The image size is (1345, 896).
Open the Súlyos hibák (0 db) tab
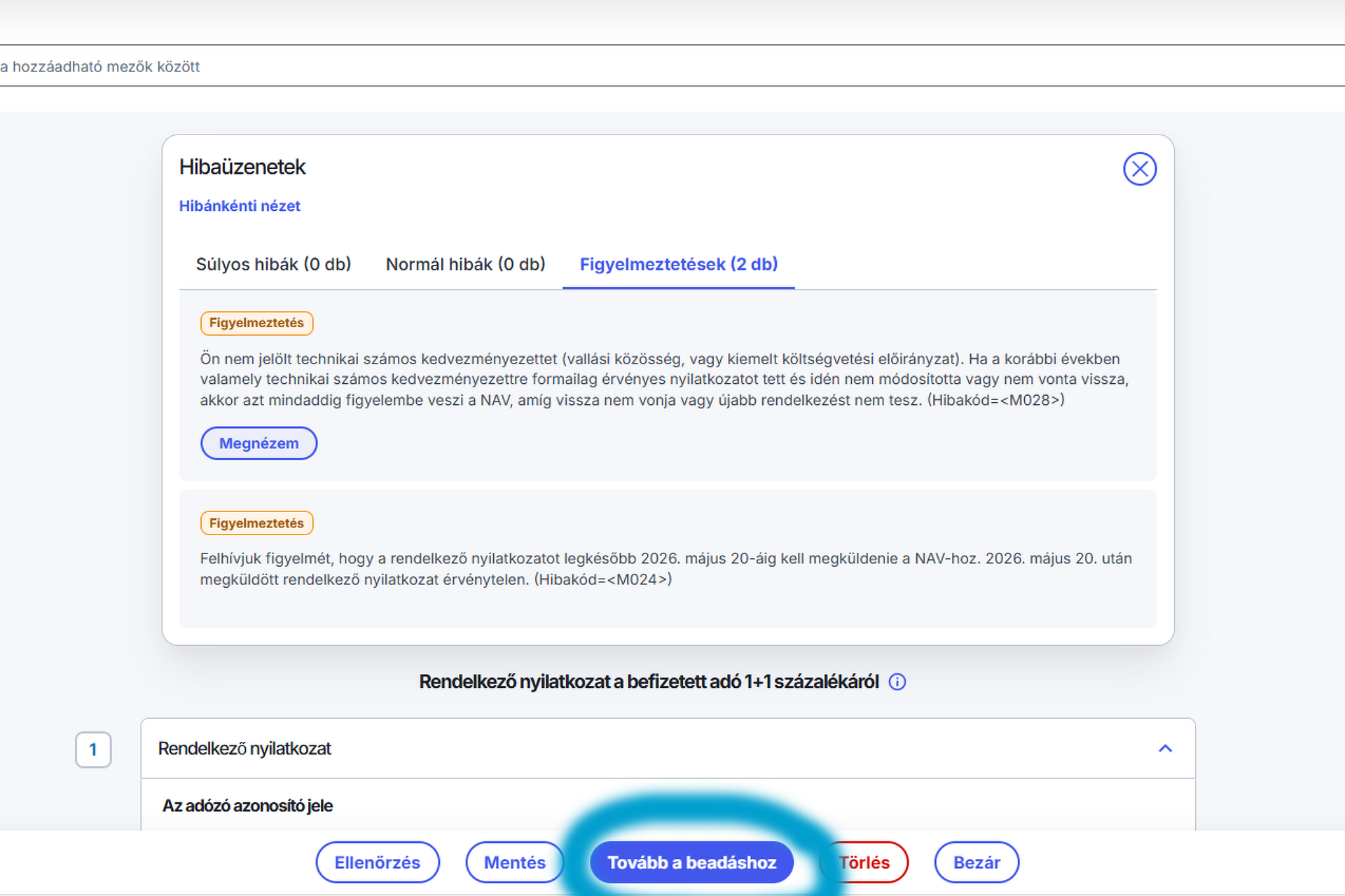[x=273, y=264]
